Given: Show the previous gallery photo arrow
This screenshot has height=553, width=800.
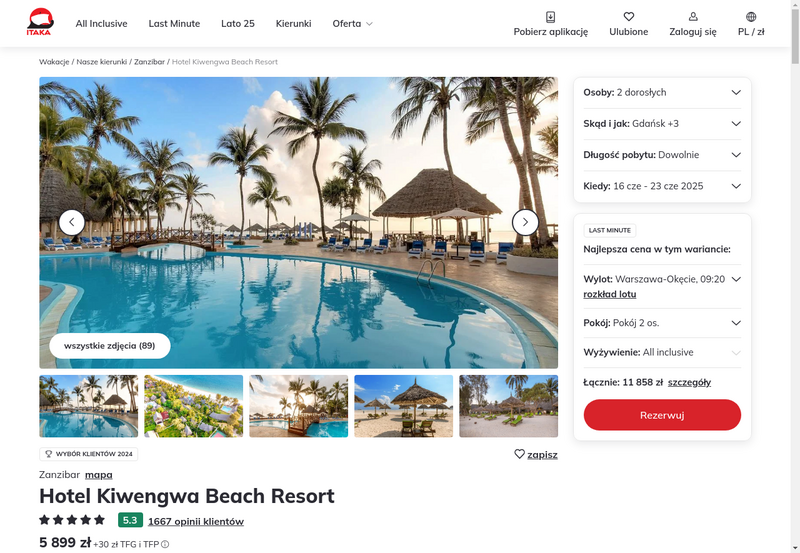Looking at the screenshot, I should point(72,222).
